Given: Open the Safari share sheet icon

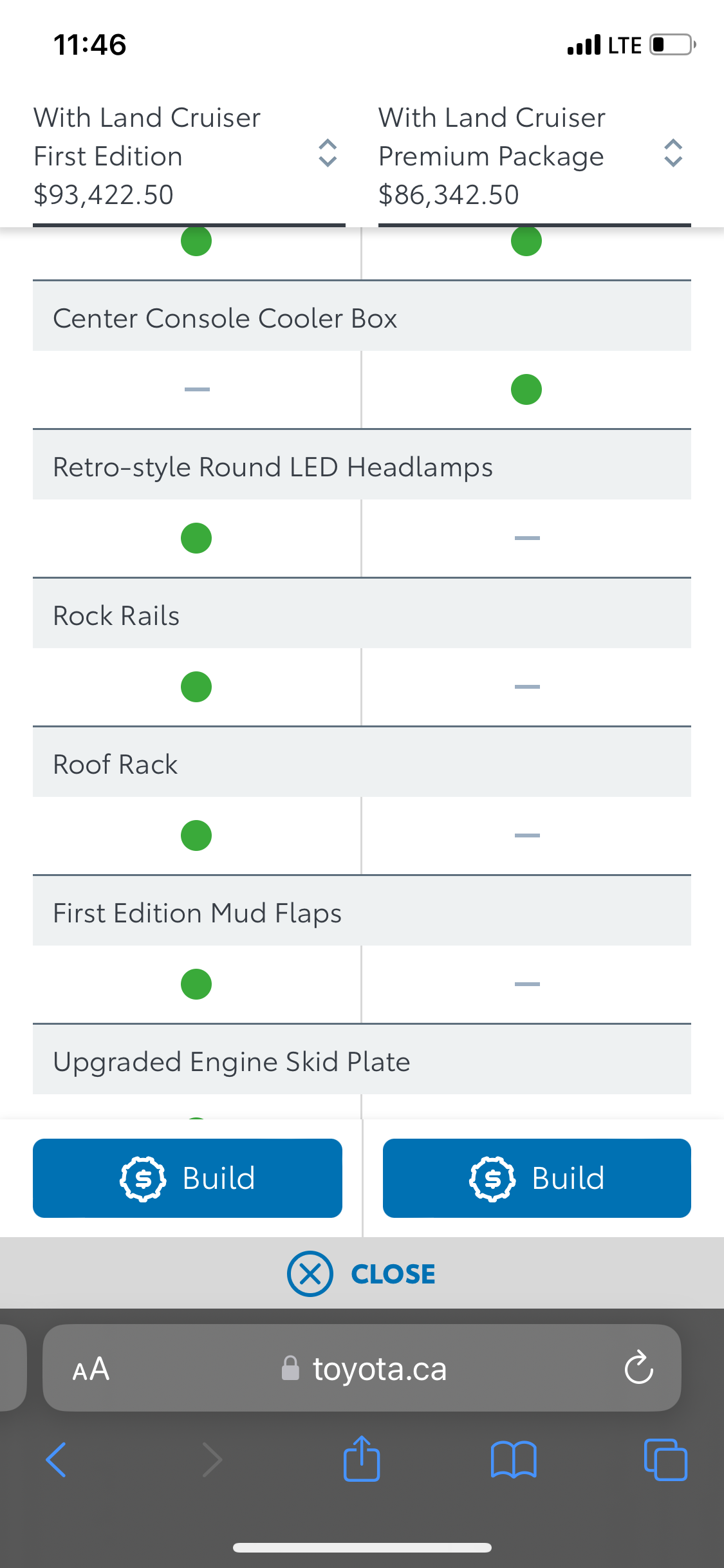Looking at the screenshot, I should 362,1459.
